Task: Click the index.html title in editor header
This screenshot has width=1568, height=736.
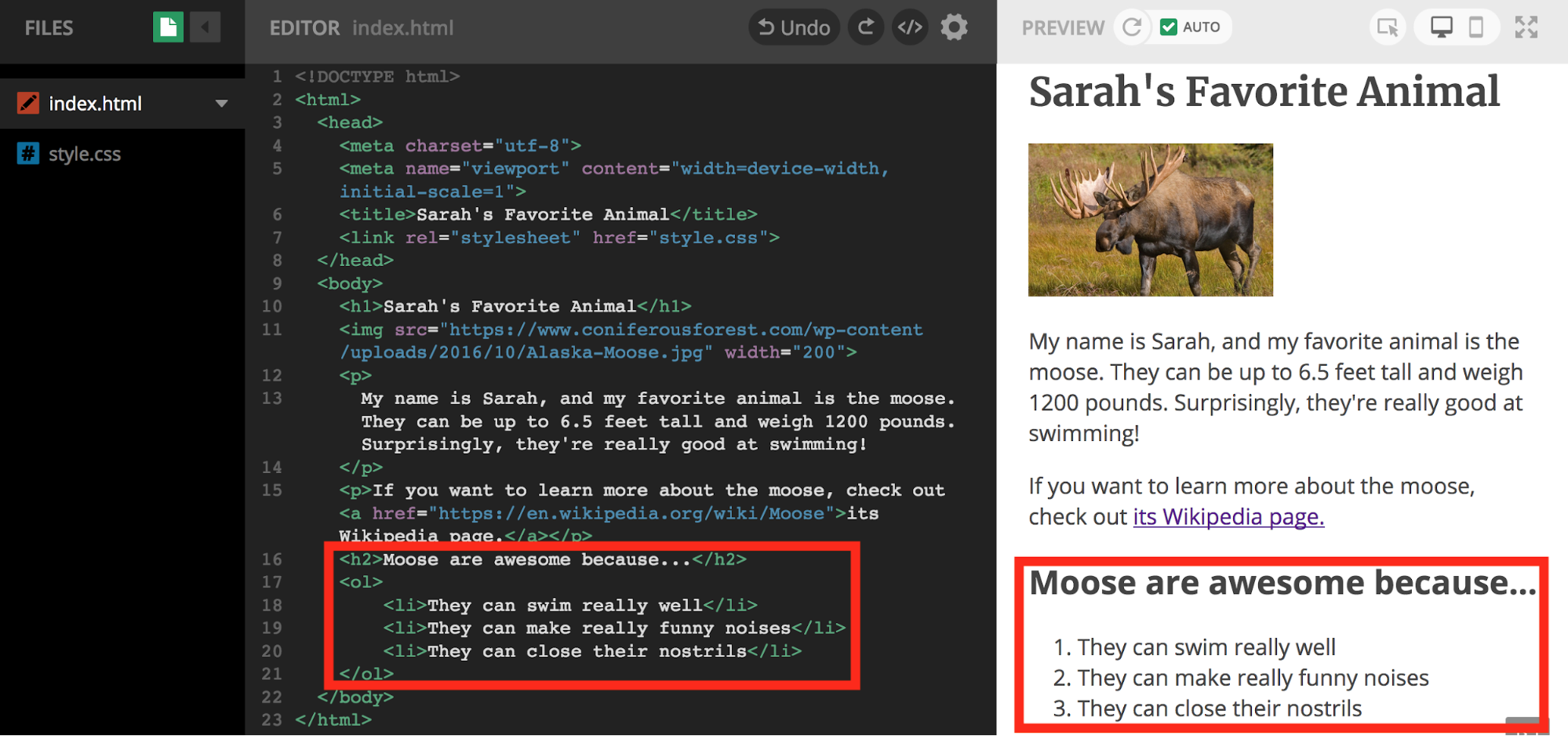Action: coord(402,28)
